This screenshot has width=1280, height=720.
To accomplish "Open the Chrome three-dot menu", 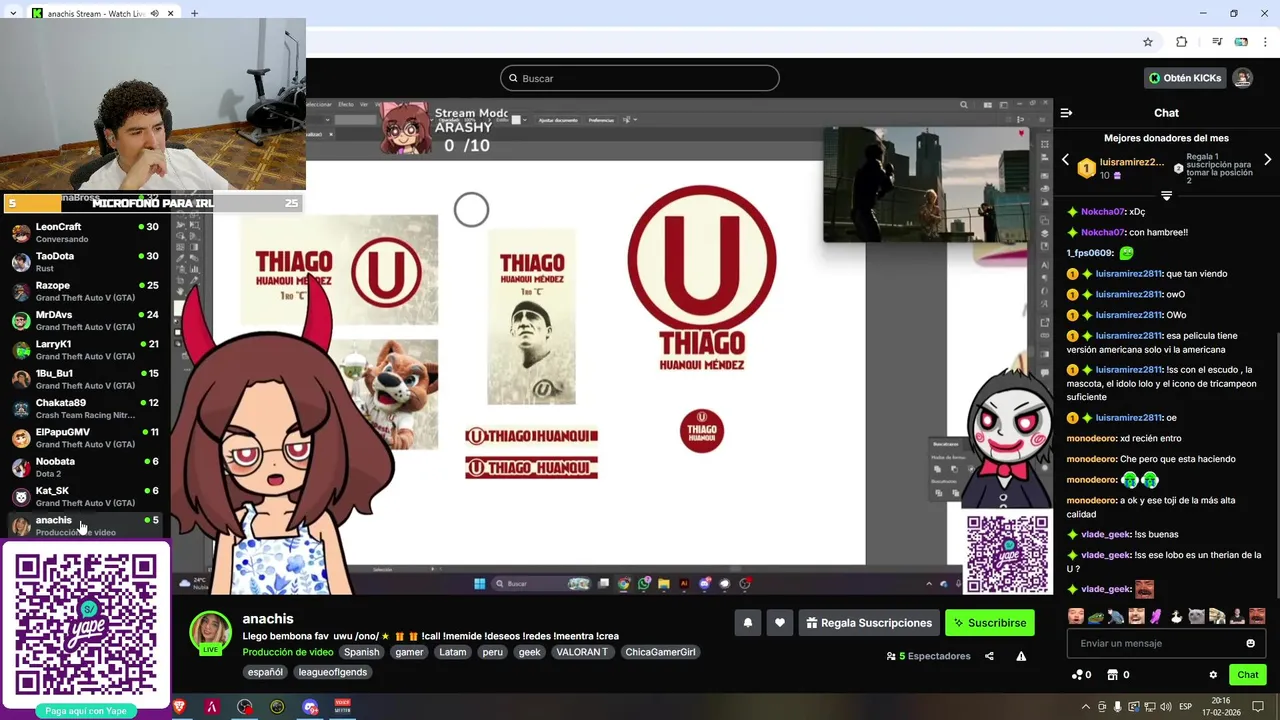I will [1267, 42].
